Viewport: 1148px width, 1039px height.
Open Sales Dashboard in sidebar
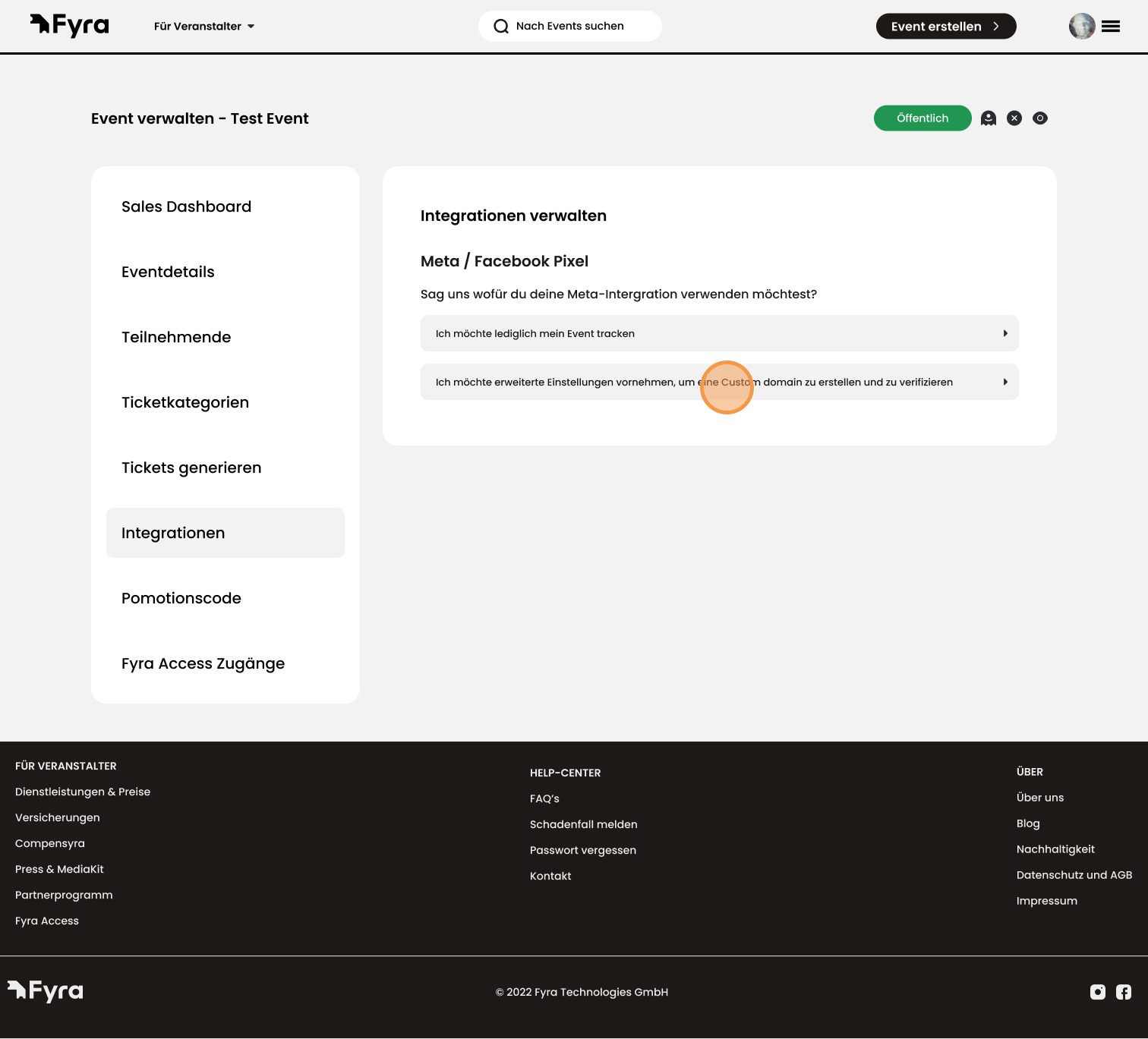(x=225, y=206)
